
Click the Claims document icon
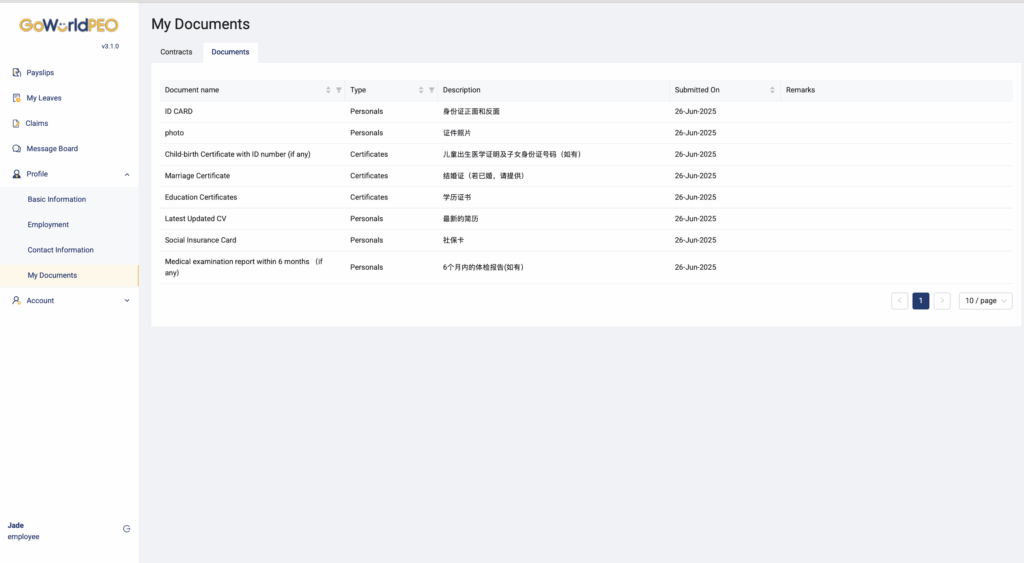(x=16, y=124)
